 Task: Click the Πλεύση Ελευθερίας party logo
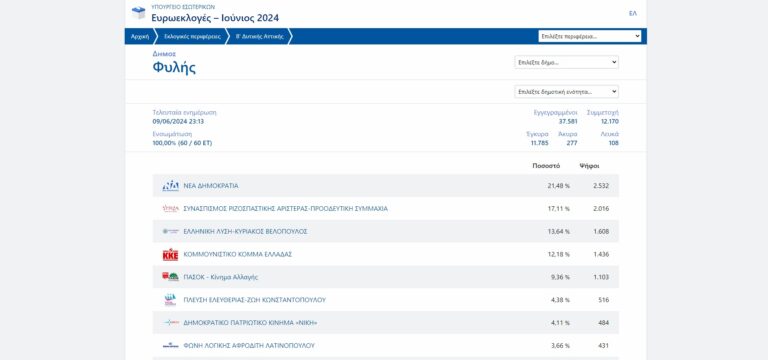coord(170,300)
